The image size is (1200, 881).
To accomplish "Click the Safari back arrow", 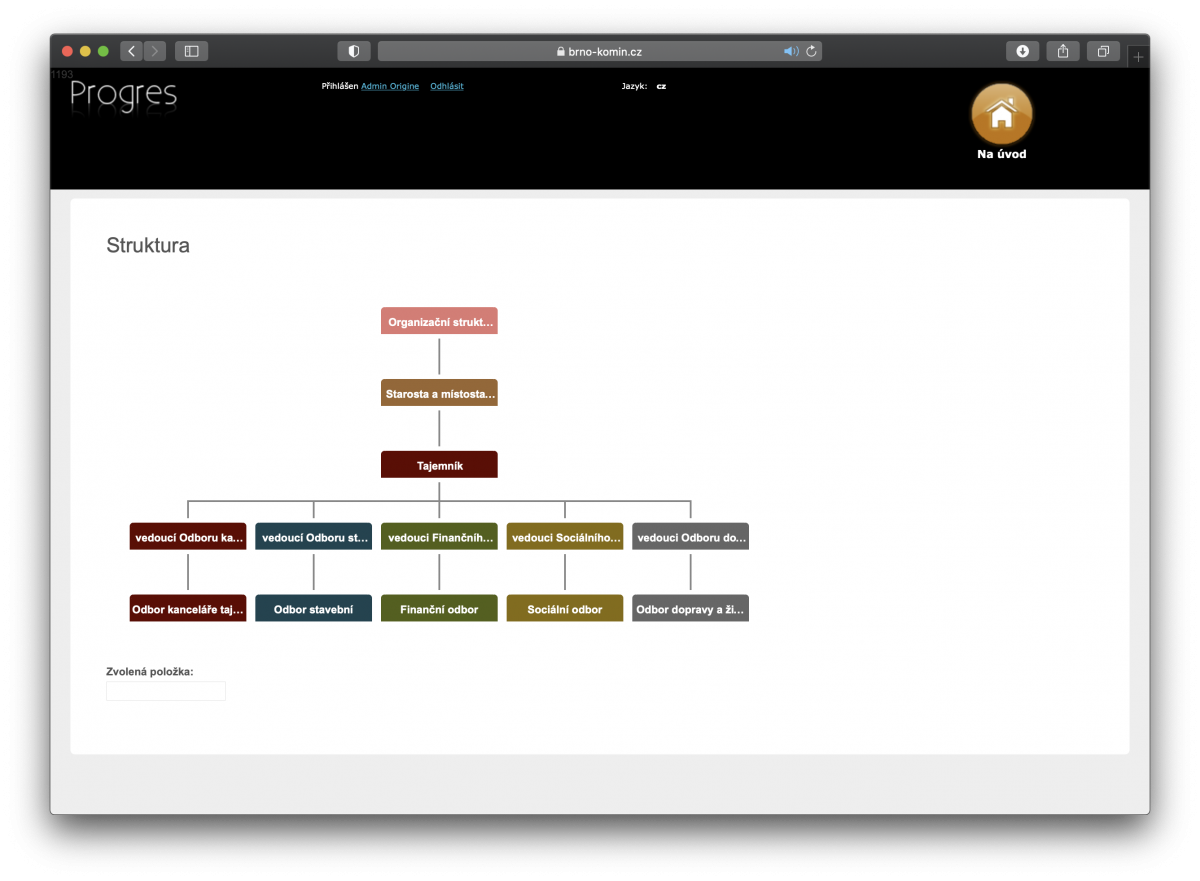I will pos(132,51).
